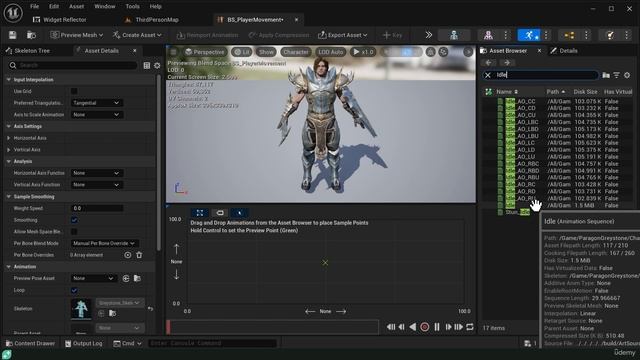Viewport: 640px width, 360px height.
Task: Toggle the Use Grid checkbox
Action: 74,91
